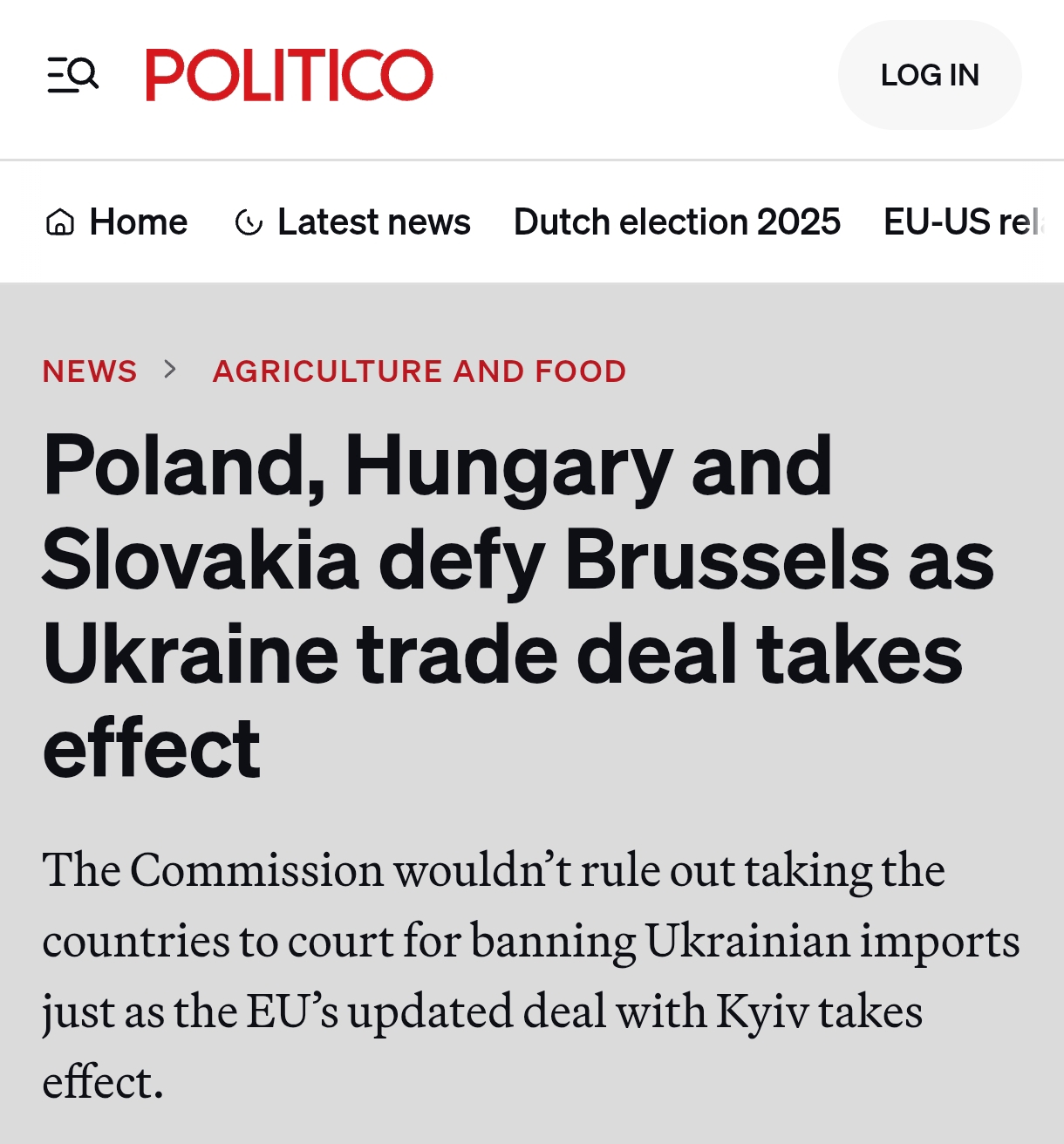This screenshot has width=1064, height=1144.
Task: Click the breadcrumb chevron after NEWS
Action: coord(170,370)
